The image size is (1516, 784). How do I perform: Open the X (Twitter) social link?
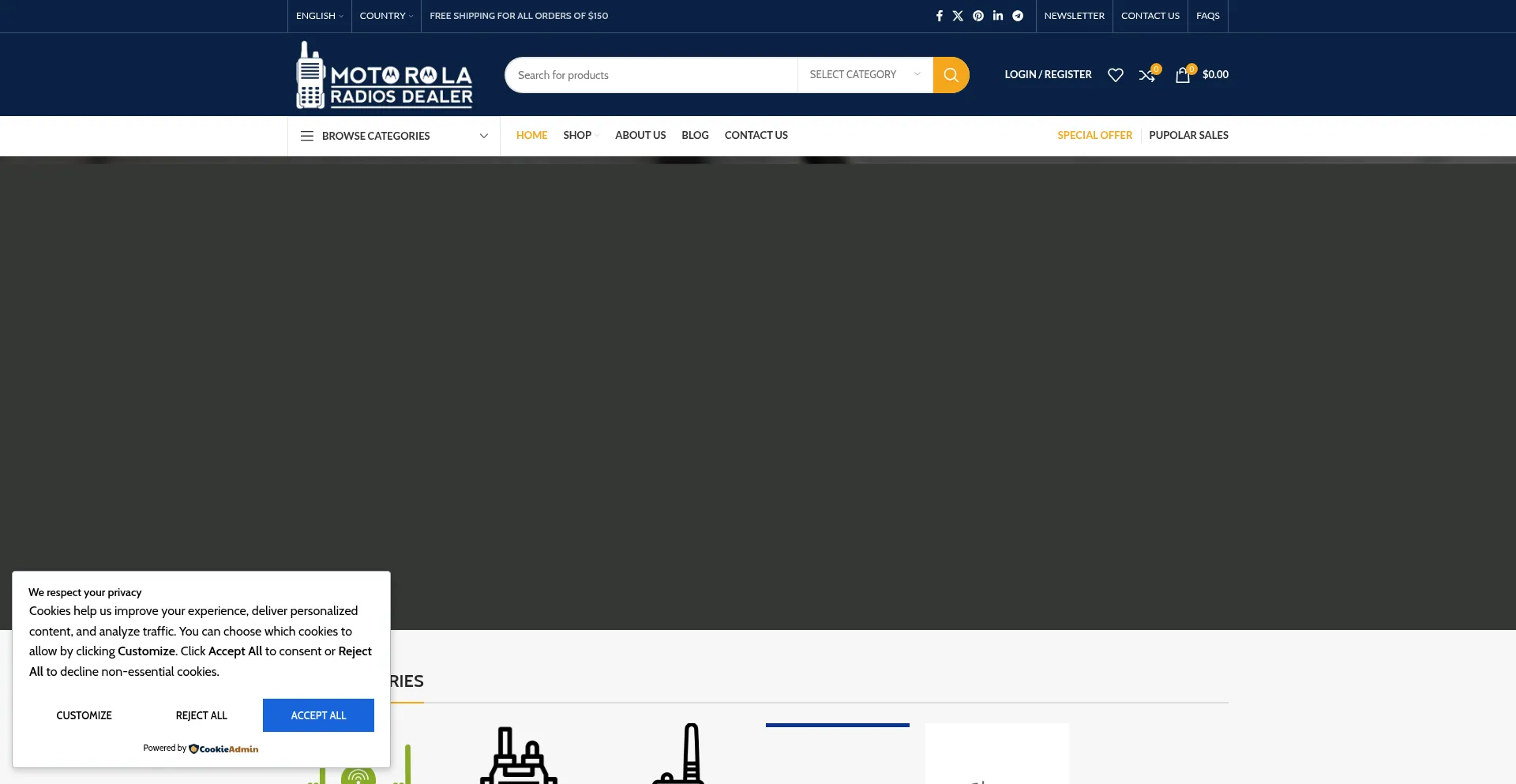point(958,16)
